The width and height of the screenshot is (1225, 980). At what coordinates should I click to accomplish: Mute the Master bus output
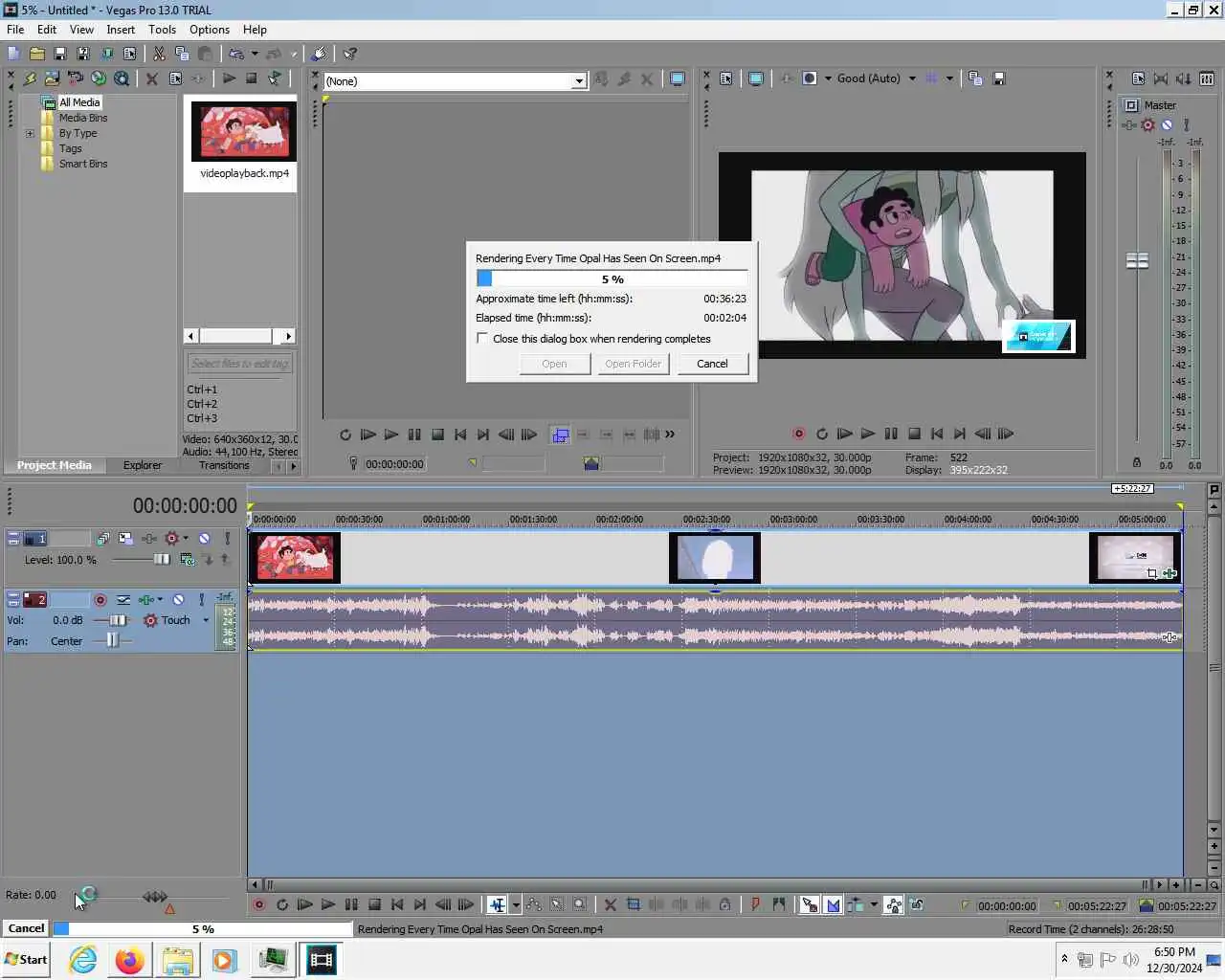1167,124
